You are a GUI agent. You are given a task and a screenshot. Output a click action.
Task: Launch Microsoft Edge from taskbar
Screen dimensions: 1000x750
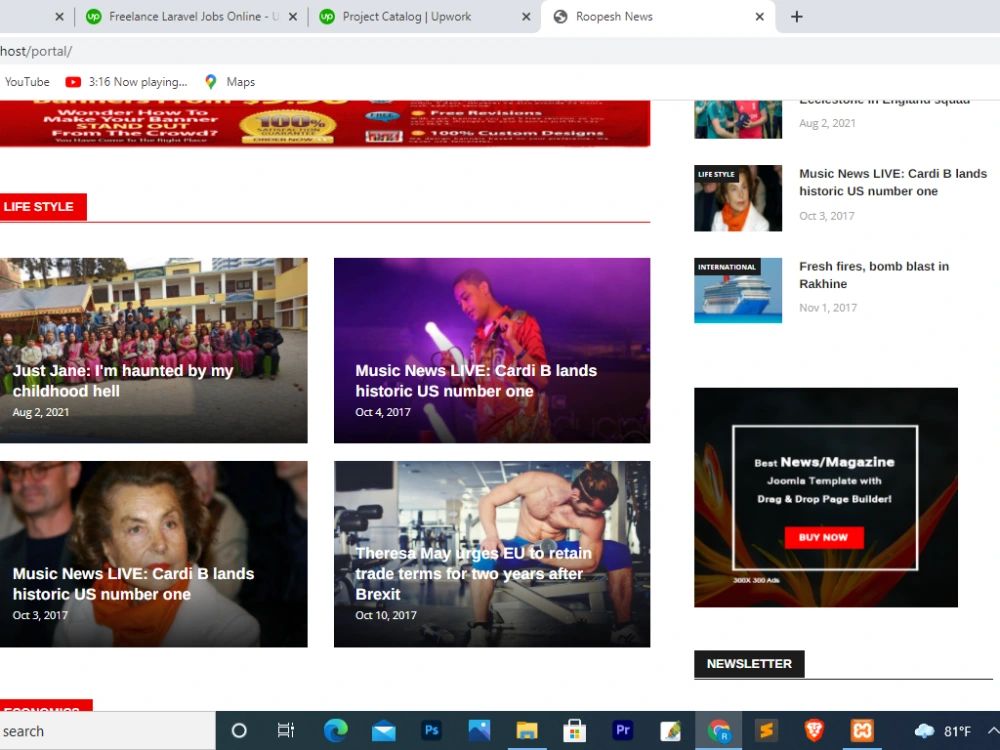[335, 730]
